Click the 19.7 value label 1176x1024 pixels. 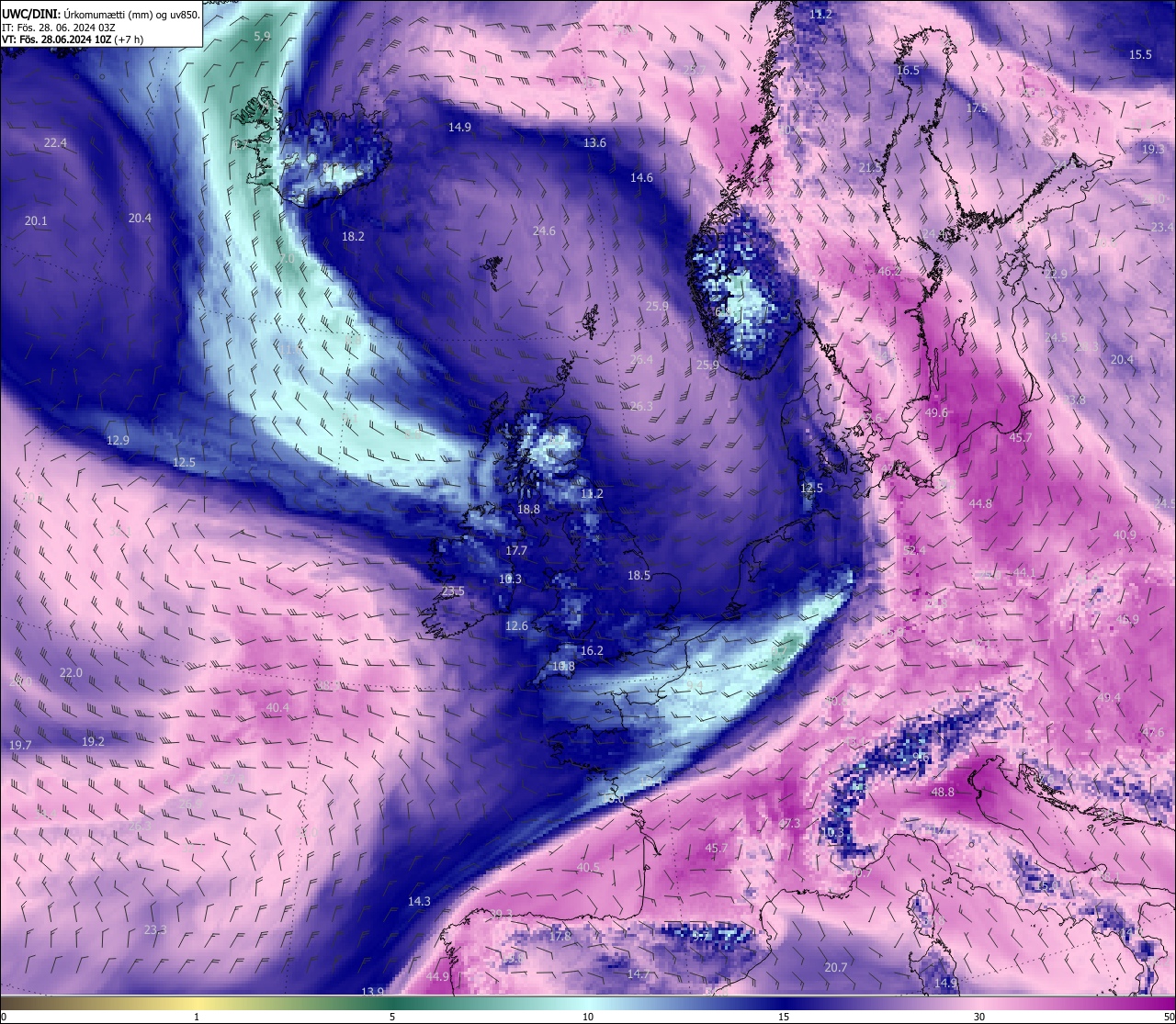[20, 745]
